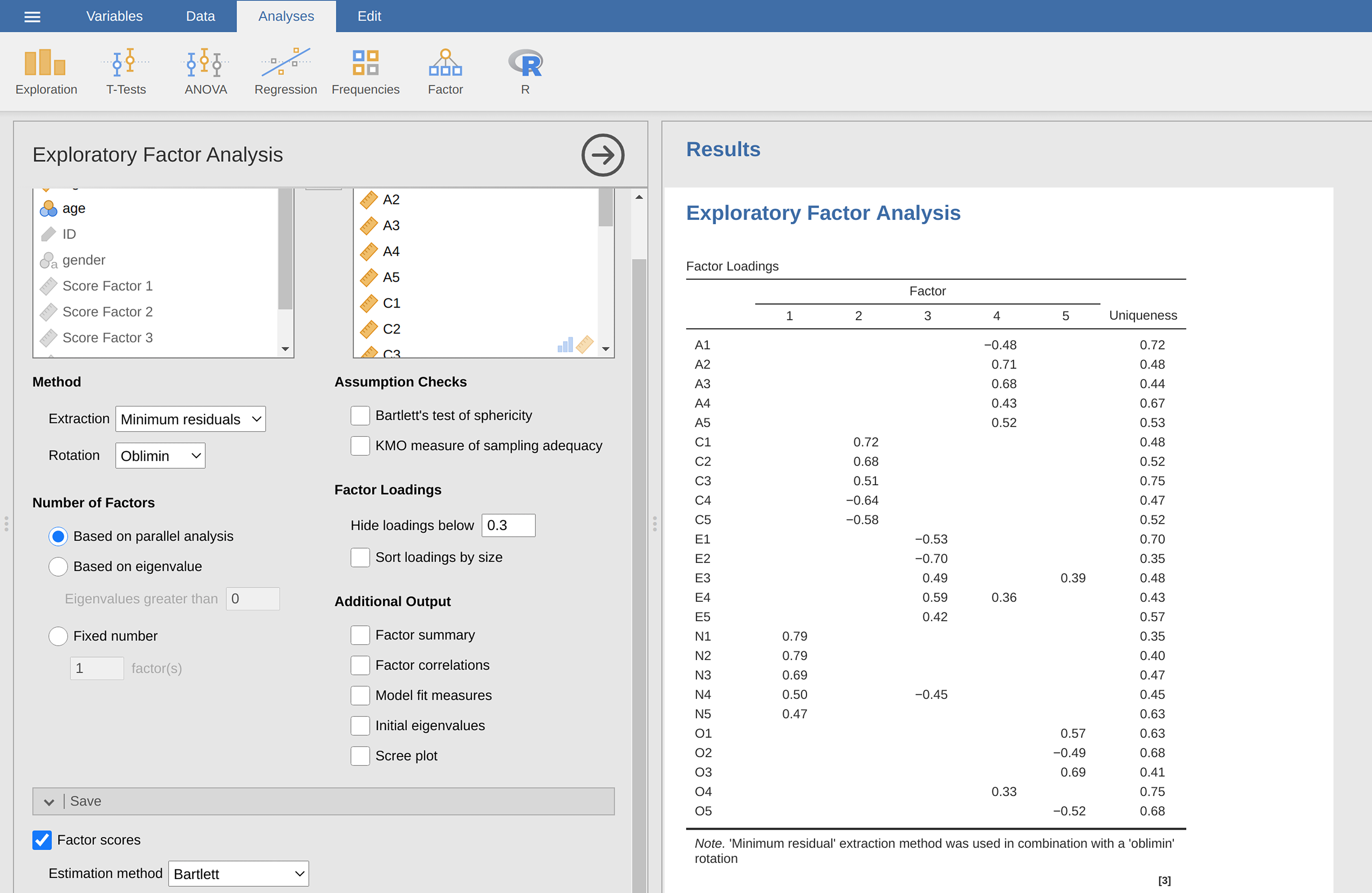Viewport: 1372px width, 893px height.
Task: Switch to the Variables tab
Action: [114, 16]
